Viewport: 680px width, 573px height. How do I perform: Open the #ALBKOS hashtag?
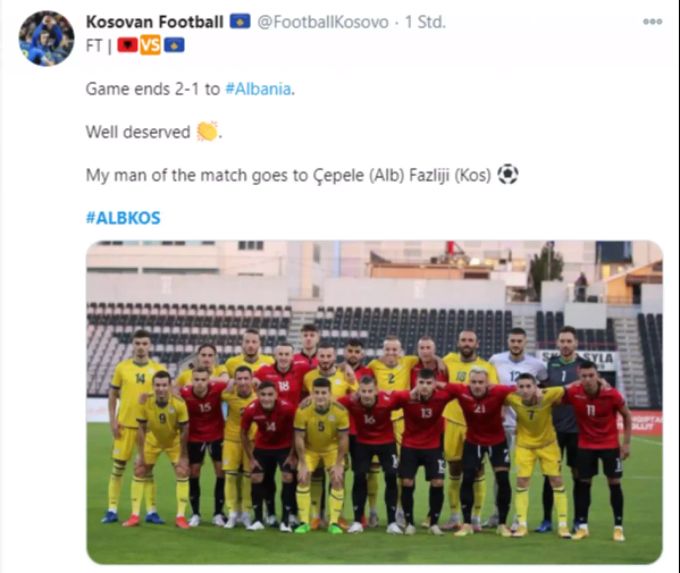pos(123,218)
